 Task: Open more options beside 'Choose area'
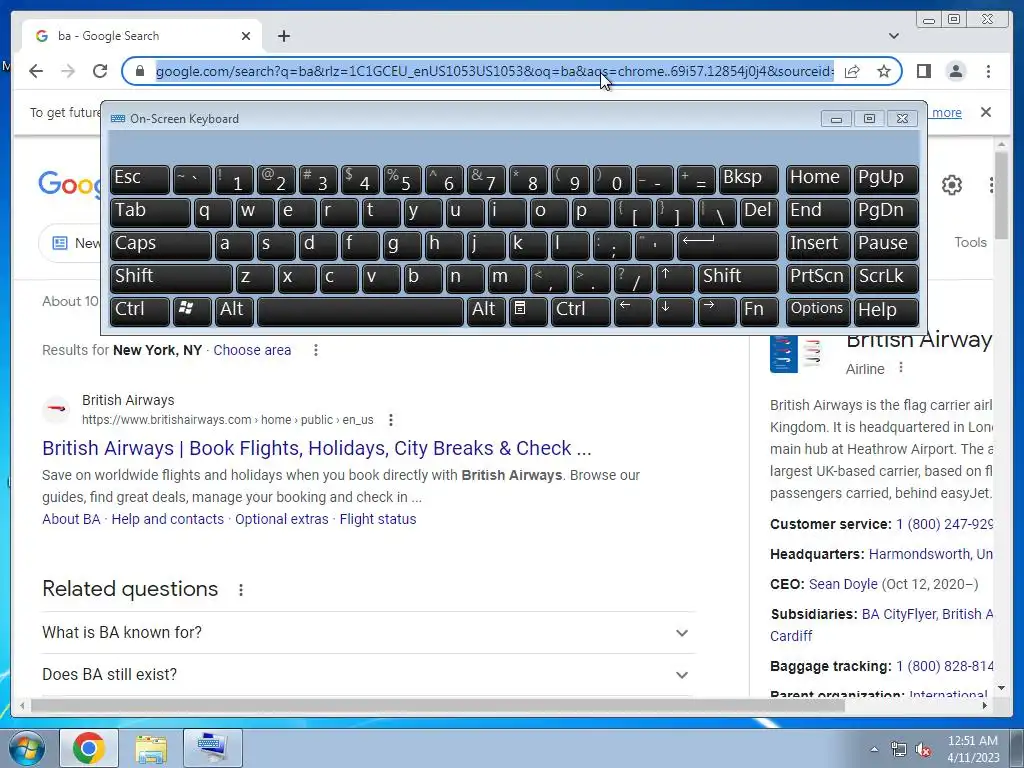click(x=315, y=350)
